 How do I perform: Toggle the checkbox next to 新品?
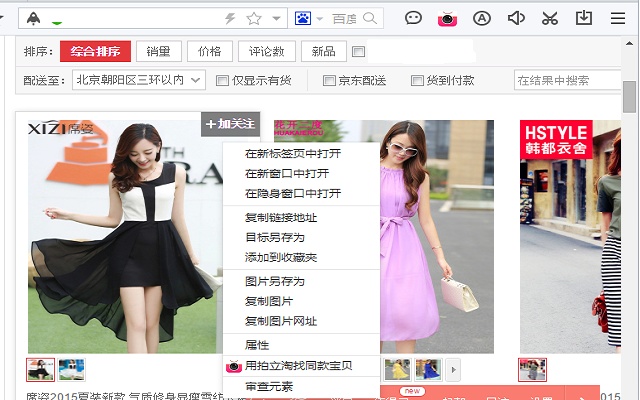click(358, 51)
